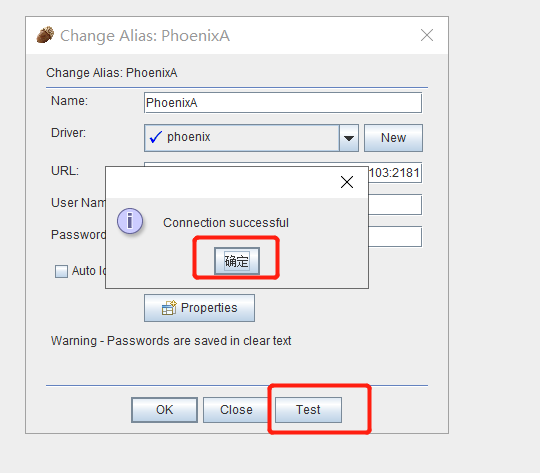Click the blue checkmark beside phoenix driver
Viewport: 540px width, 473px height.
[x=155, y=137]
